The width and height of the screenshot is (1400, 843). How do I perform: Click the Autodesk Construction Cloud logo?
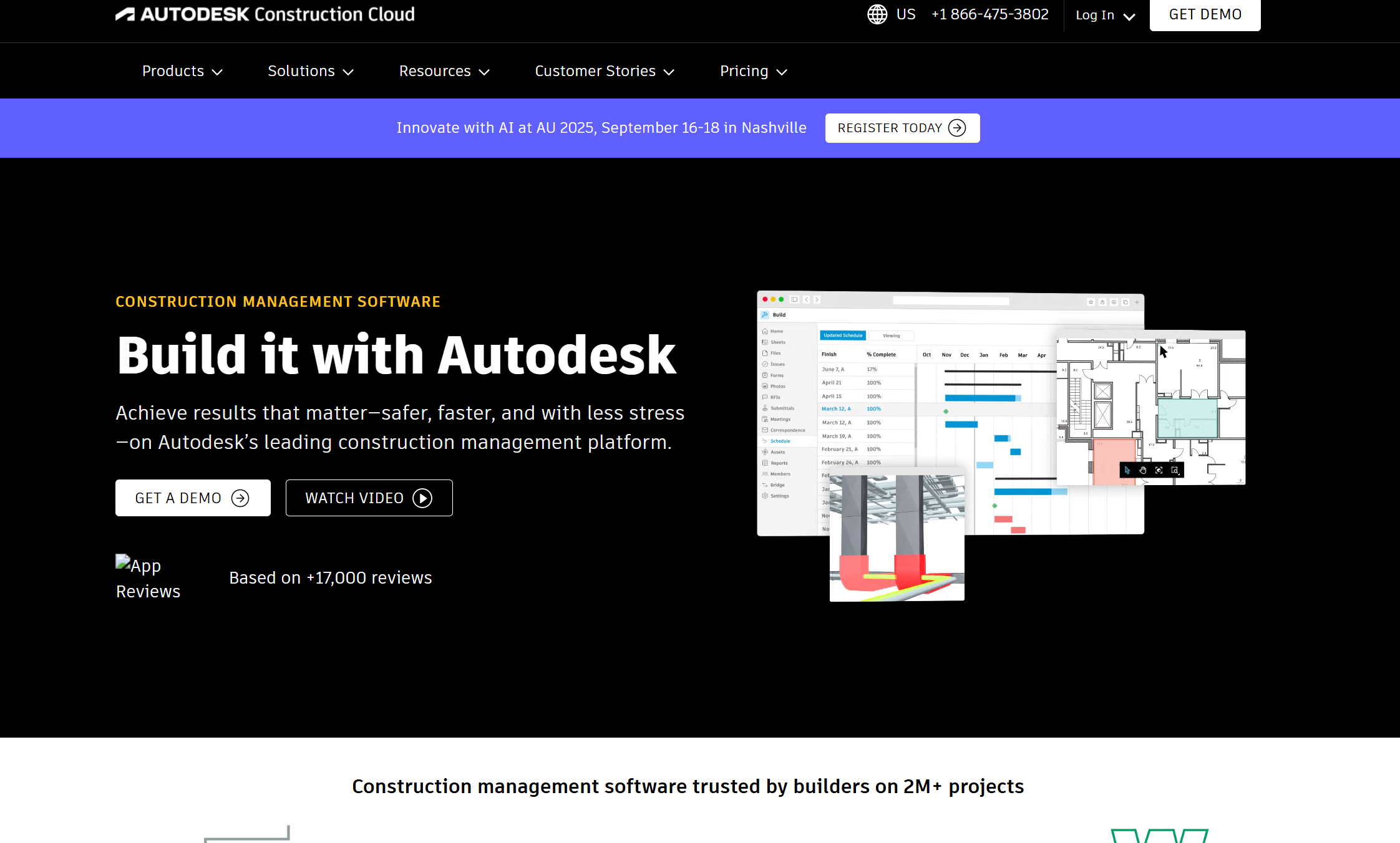tap(265, 14)
